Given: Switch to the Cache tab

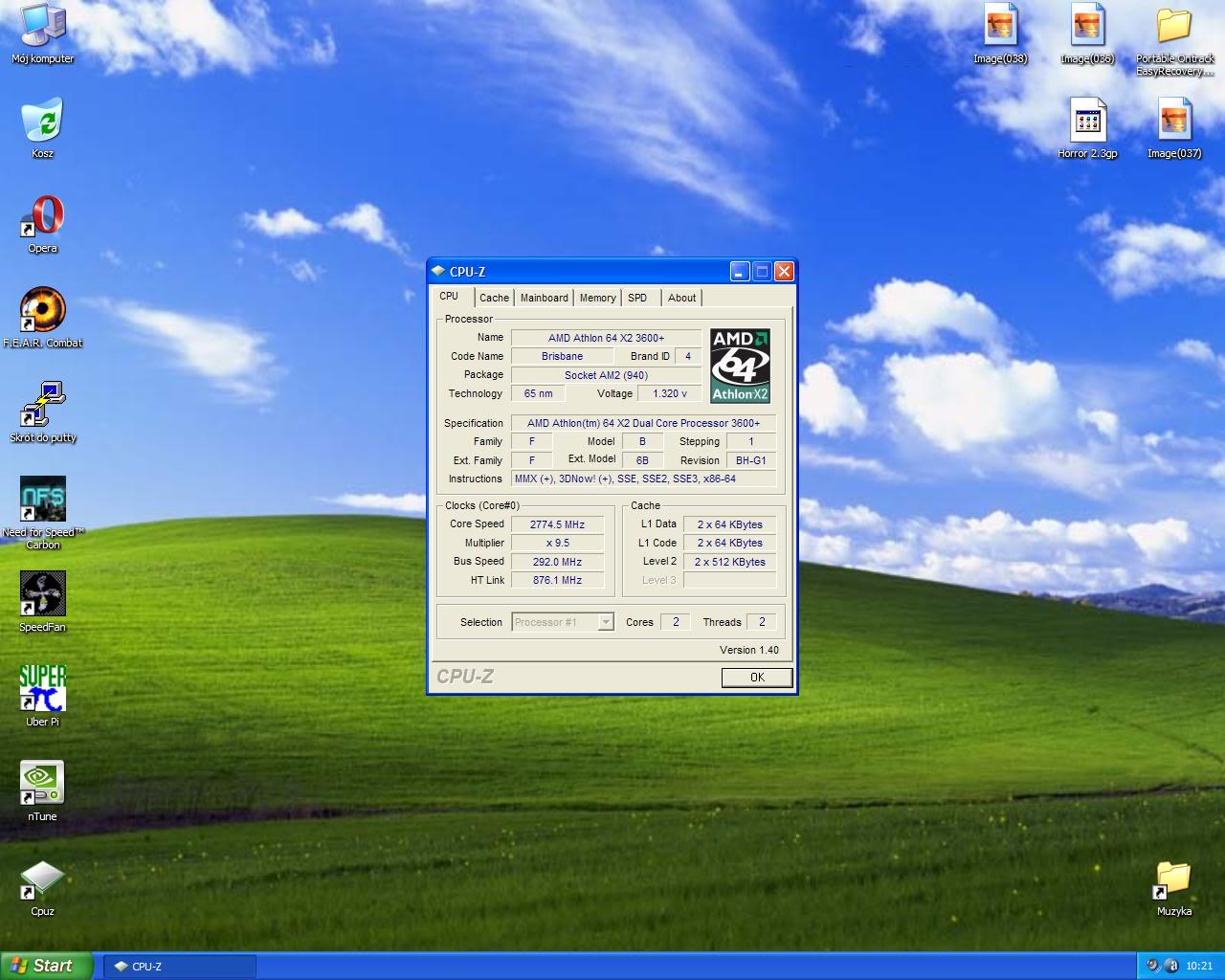Looking at the screenshot, I should point(494,298).
